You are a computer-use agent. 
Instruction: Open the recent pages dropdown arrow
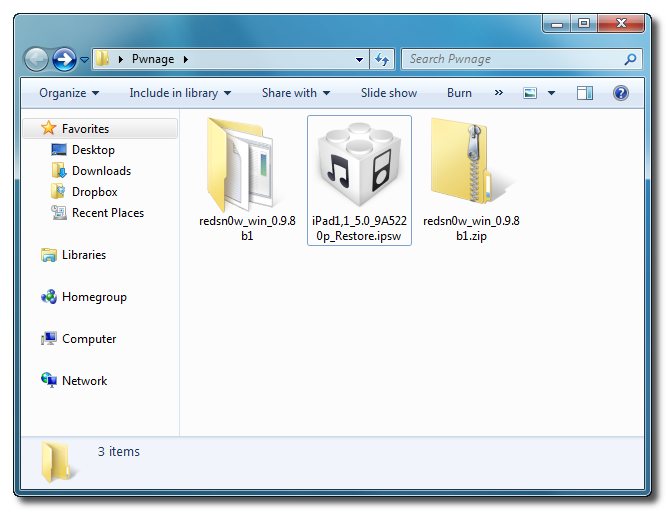tap(84, 60)
